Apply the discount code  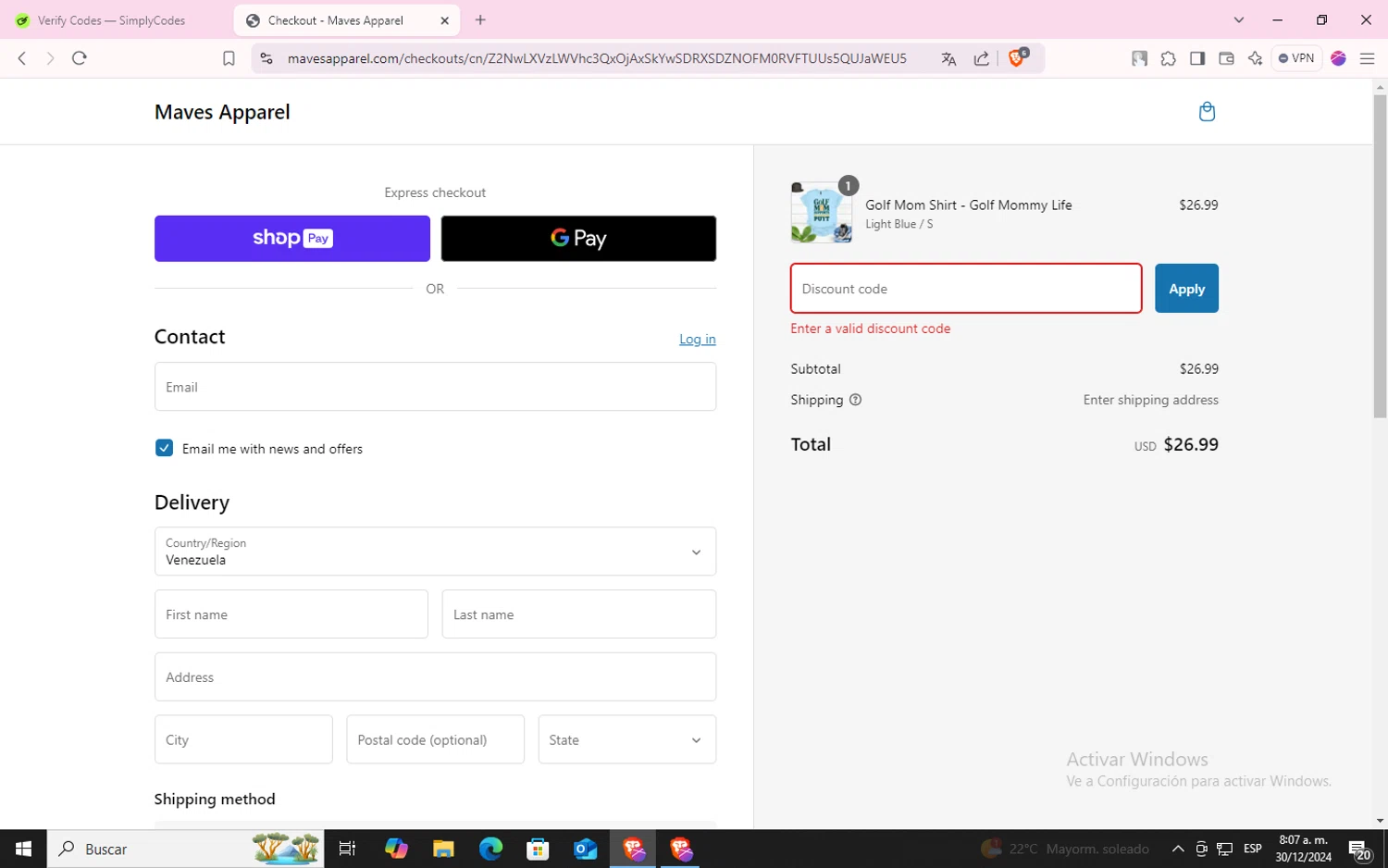pos(1186,289)
